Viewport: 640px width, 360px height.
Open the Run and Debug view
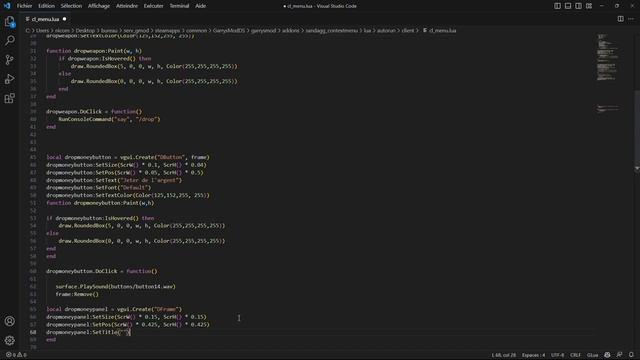(9, 79)
